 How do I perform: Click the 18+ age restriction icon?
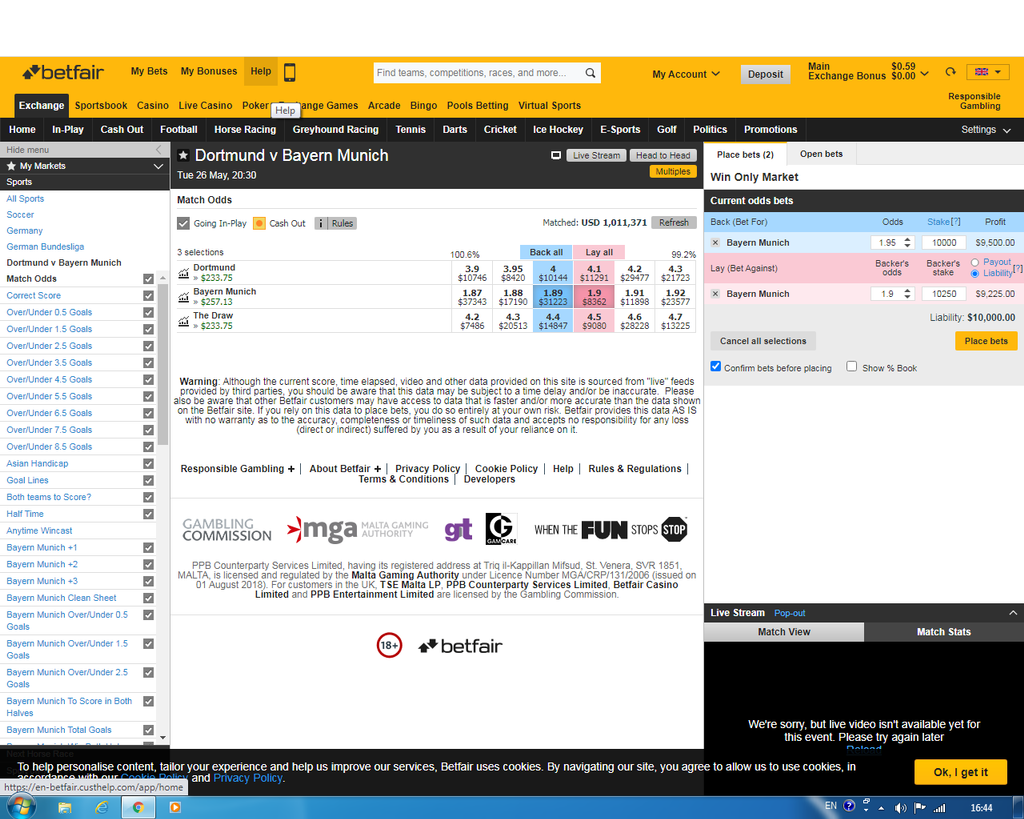pyautogui.click(x=389, y=646)
